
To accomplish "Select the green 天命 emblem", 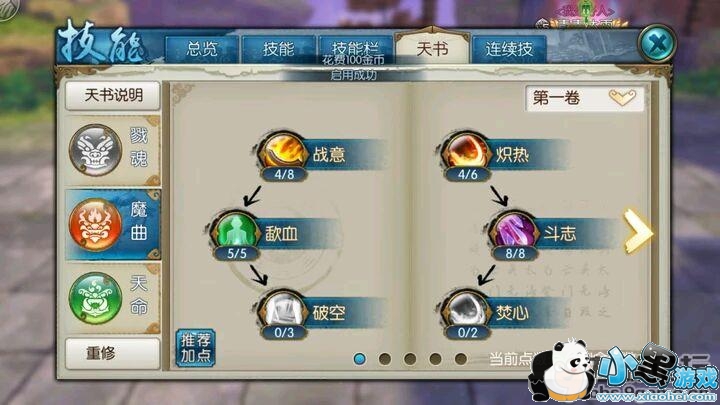I will (96, 298).
